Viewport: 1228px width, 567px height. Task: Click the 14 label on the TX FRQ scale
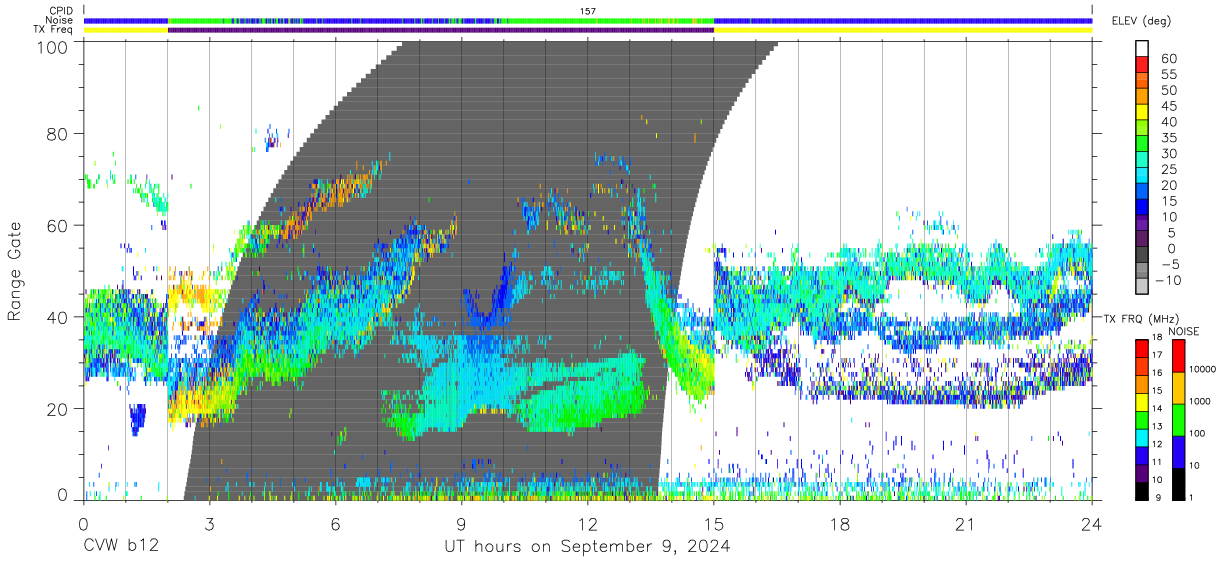point(1157,410)
